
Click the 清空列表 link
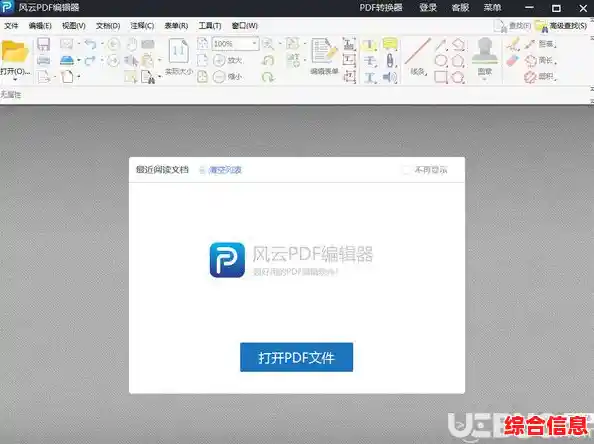pos(225,170)
